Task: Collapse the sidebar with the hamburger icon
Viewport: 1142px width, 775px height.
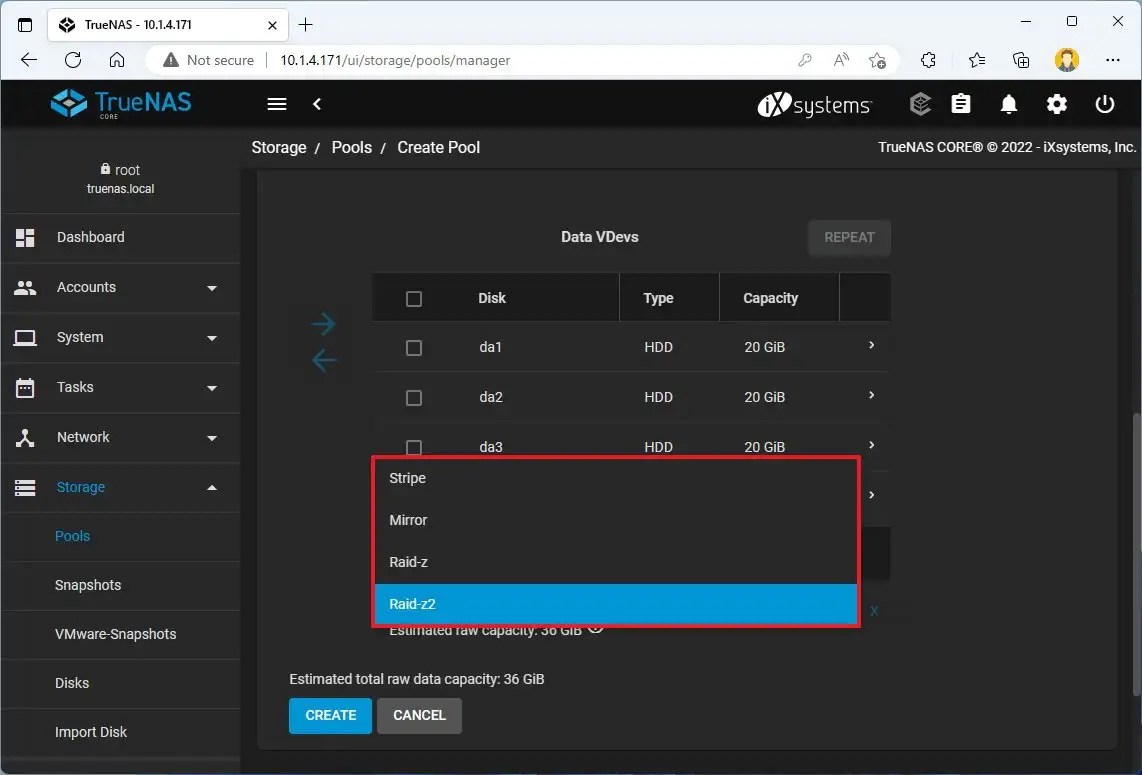Action: click(276, 103)
